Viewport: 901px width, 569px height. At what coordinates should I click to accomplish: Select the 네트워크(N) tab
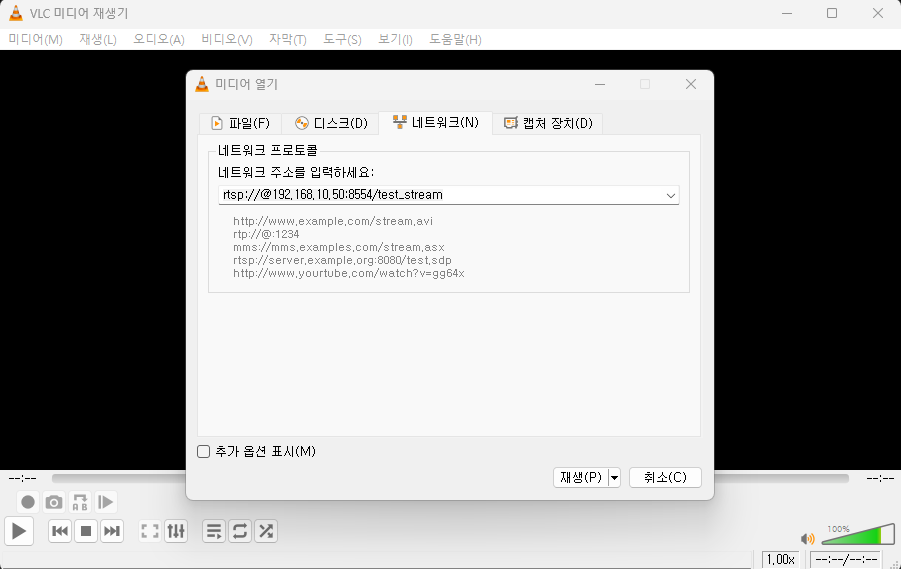436,122
